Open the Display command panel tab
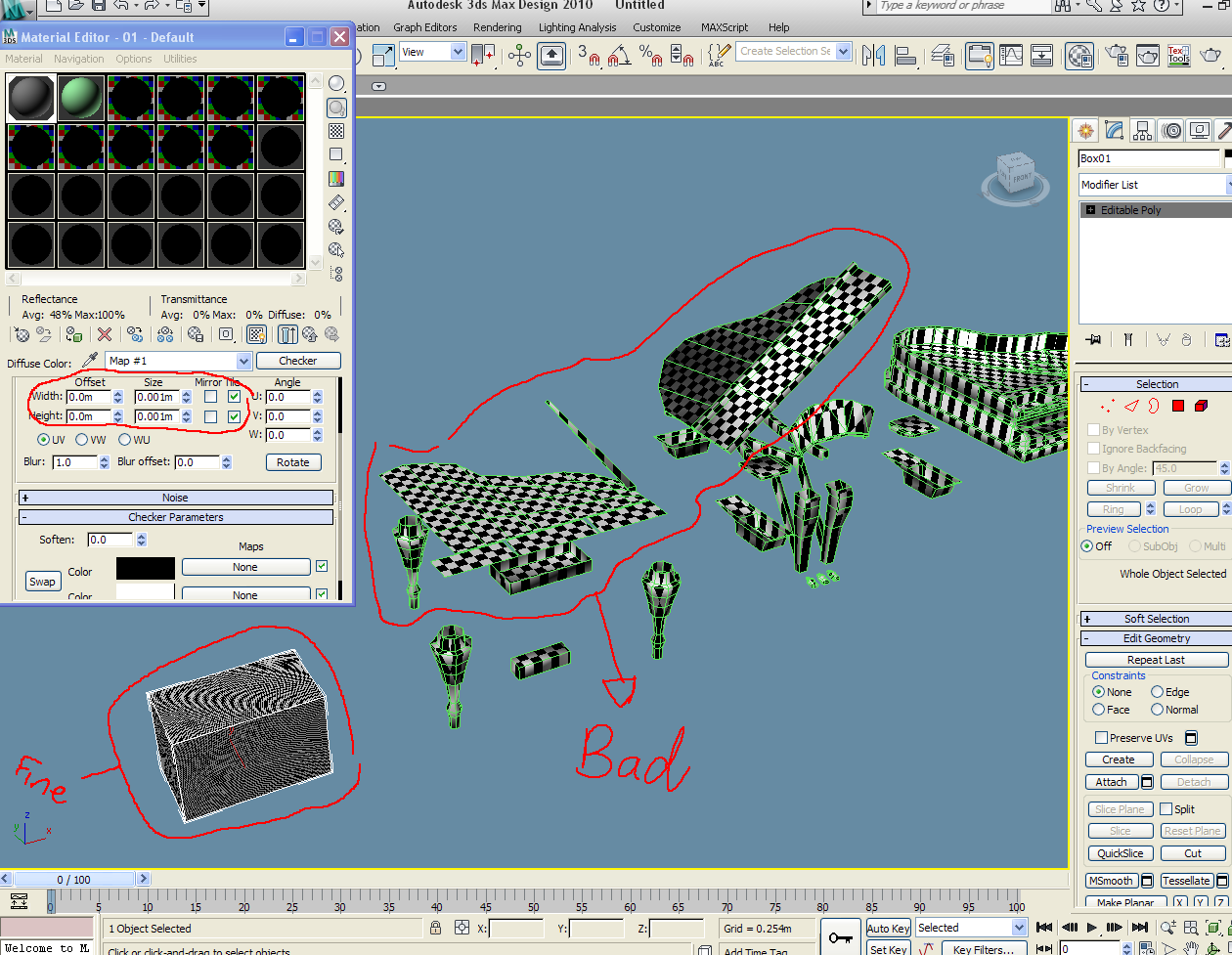 tap(1200, 130)
